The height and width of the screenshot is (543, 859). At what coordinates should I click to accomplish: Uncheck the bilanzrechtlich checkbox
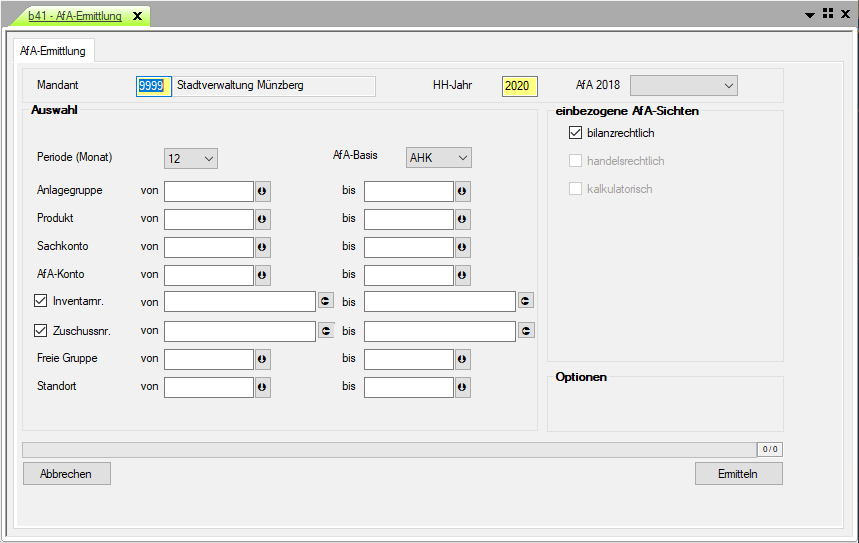click(575, 133)
